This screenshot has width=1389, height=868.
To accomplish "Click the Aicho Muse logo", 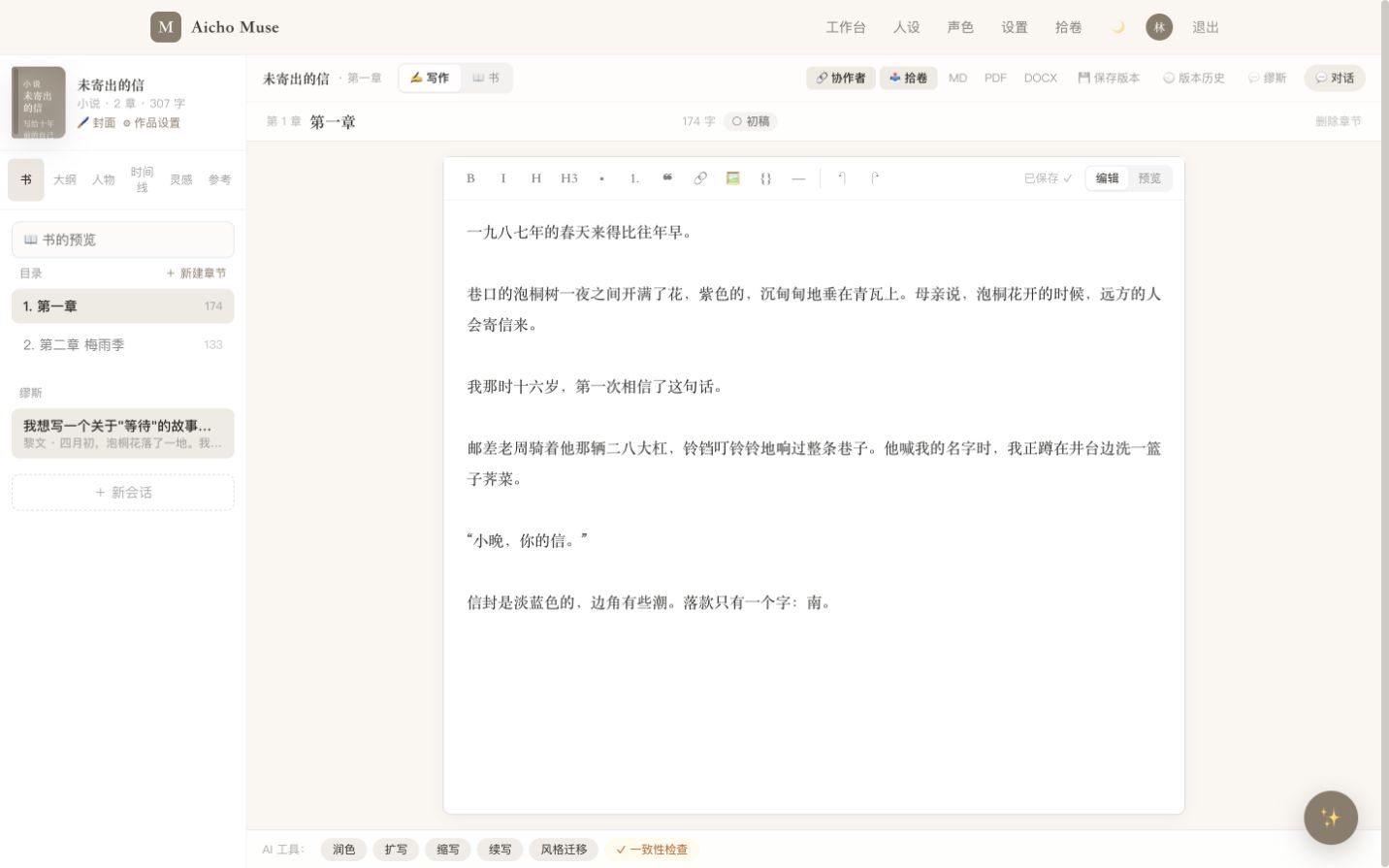I will (215, 27).
